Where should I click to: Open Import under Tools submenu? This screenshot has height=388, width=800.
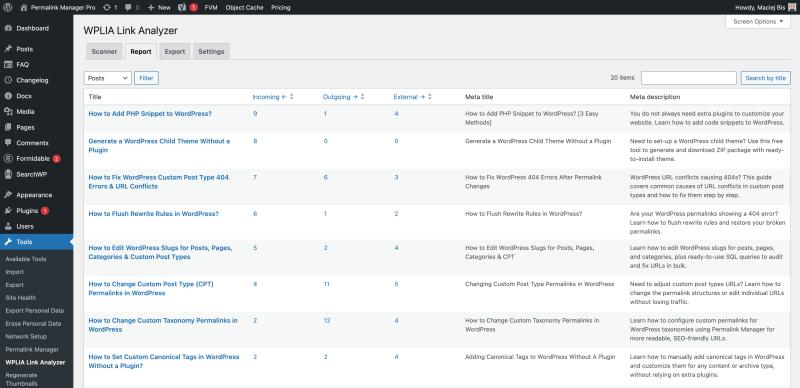pyautogui.click(x=14, y=272)
